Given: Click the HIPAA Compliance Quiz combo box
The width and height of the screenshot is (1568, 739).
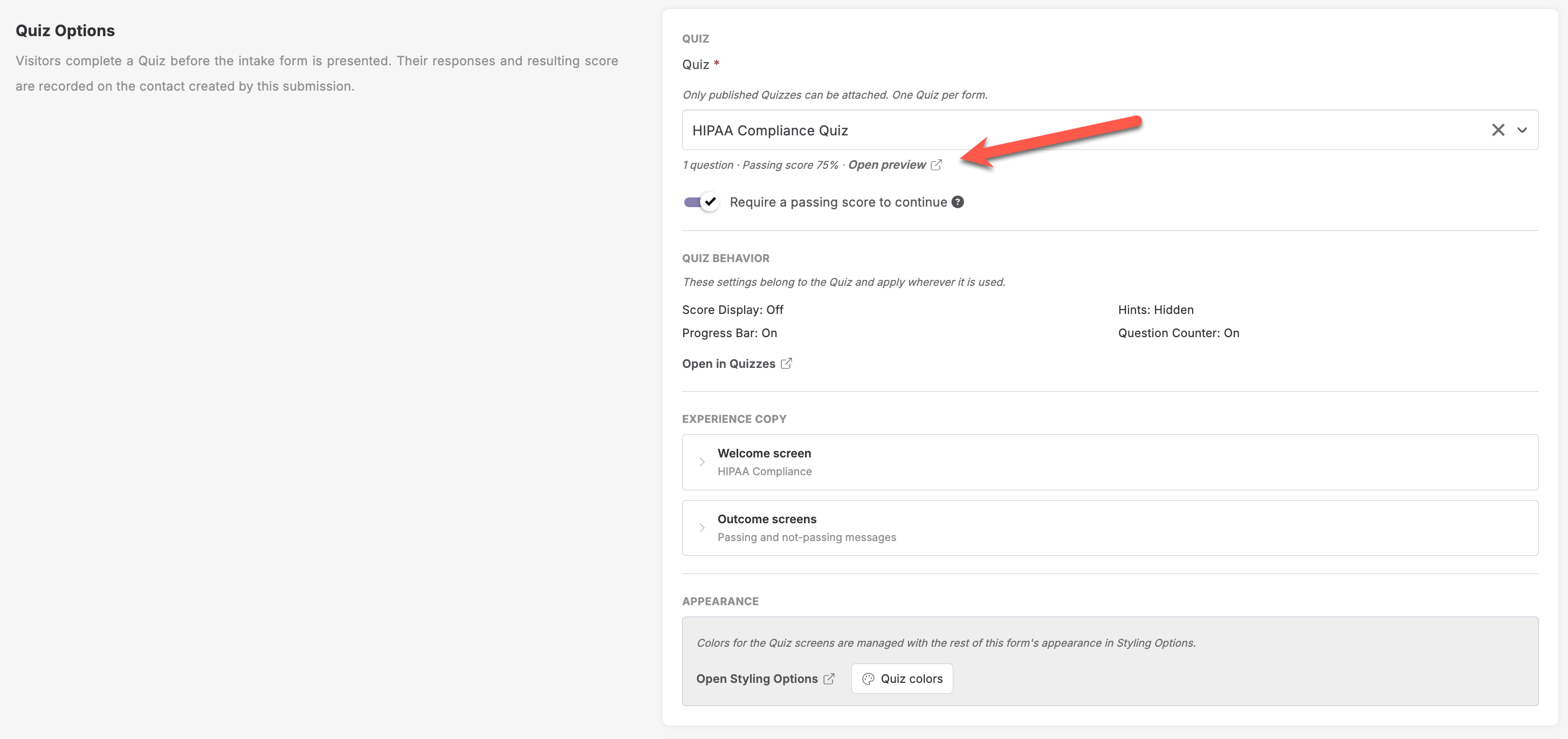Looking at the screenshot, I should [x=1110, y=129].
